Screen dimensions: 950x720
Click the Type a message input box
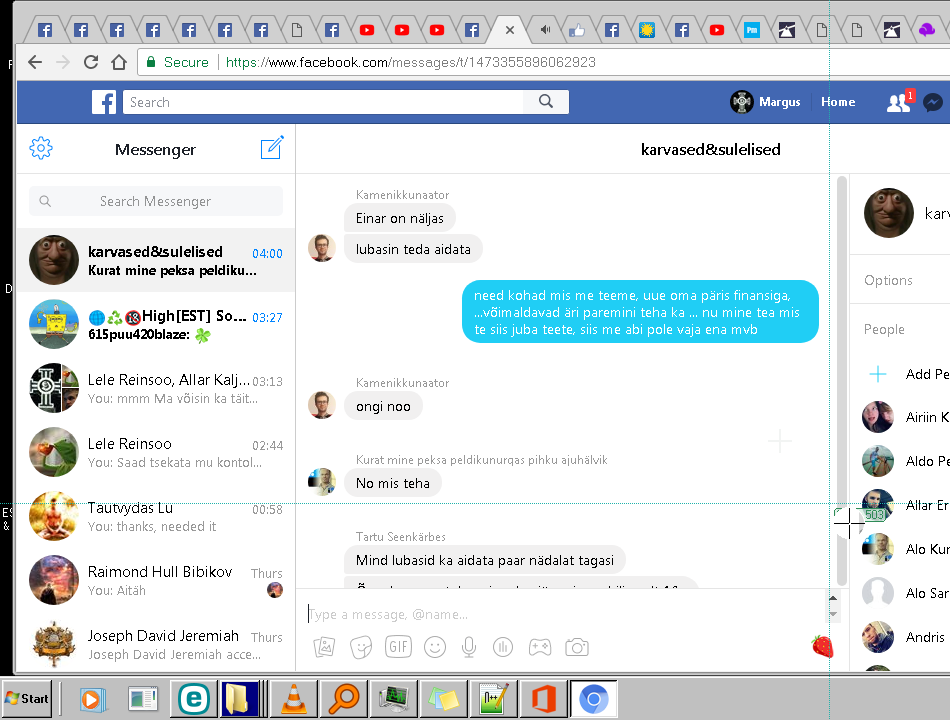point(563,614)
